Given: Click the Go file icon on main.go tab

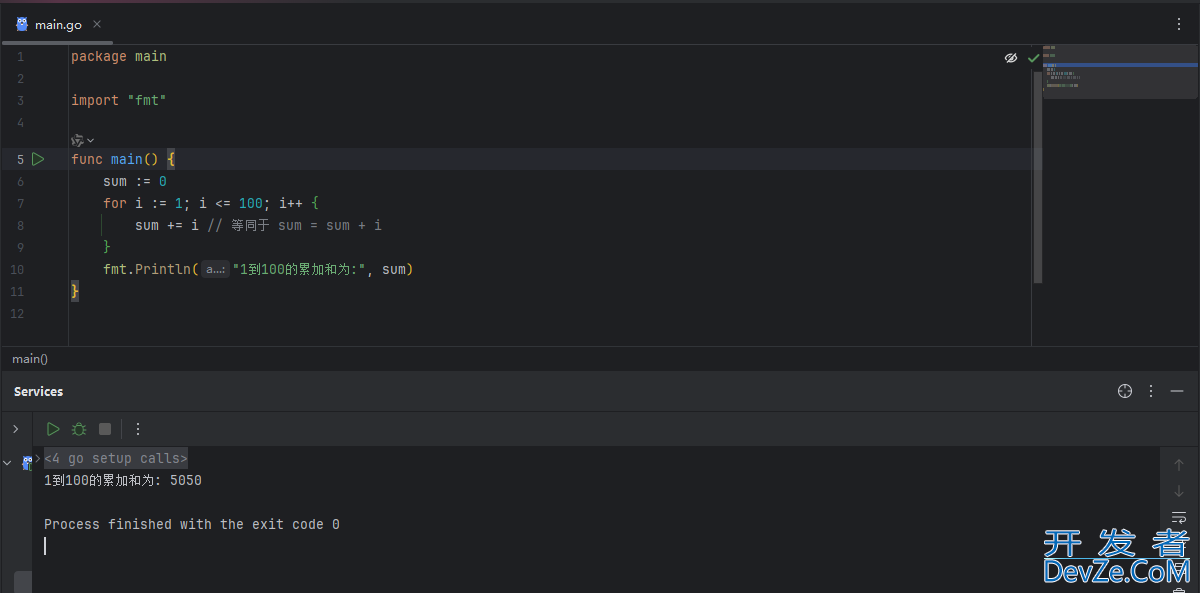Looking at the screenshot, I should coord(22,24).
